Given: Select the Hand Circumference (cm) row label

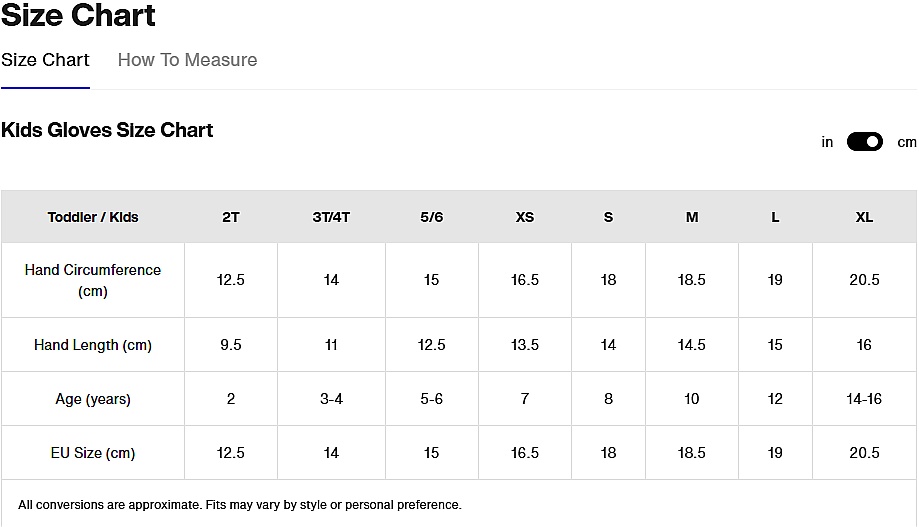Looking at the screenshot, I should point(93,281).
